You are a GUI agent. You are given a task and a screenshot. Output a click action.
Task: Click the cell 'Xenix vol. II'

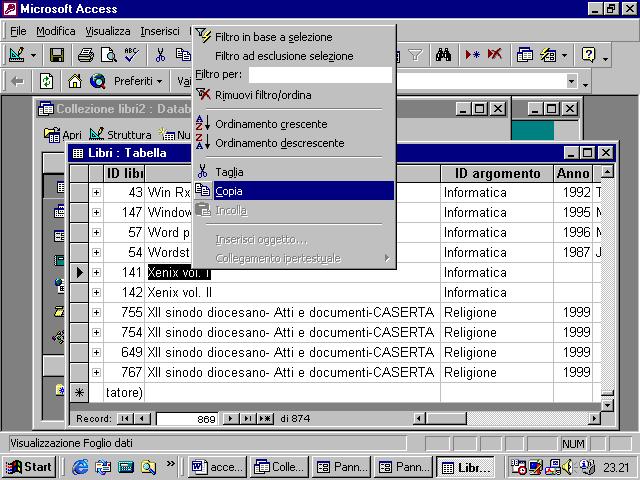pyautogui.click(x=292, y=292)
